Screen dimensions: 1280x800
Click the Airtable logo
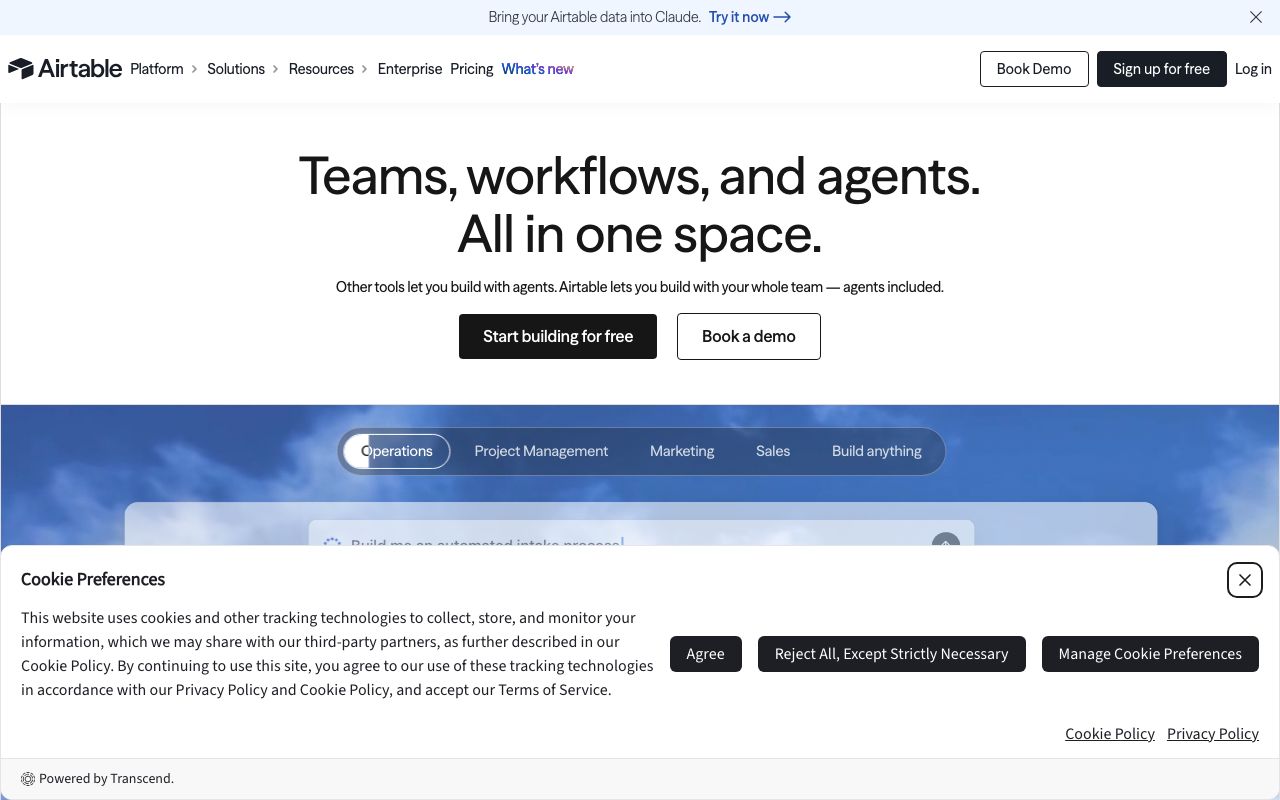65,68
